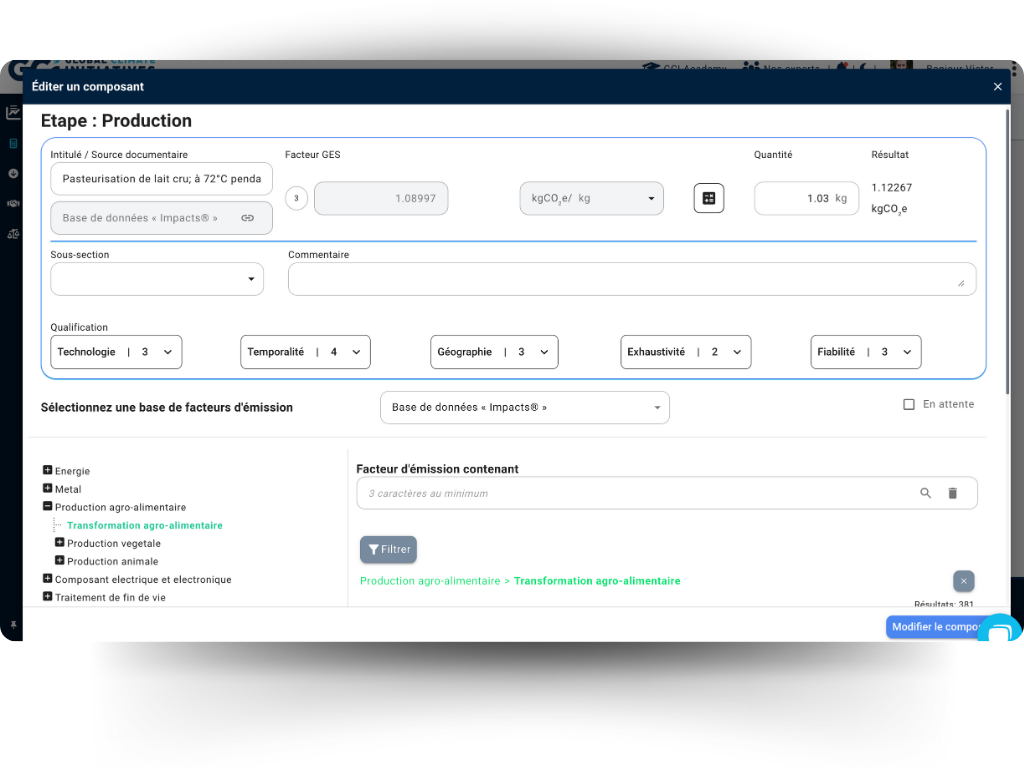Select Transformation agro-alimentaire in the tree
The width and height of the screenshot is (1024, 768).
tap(144, 525)
